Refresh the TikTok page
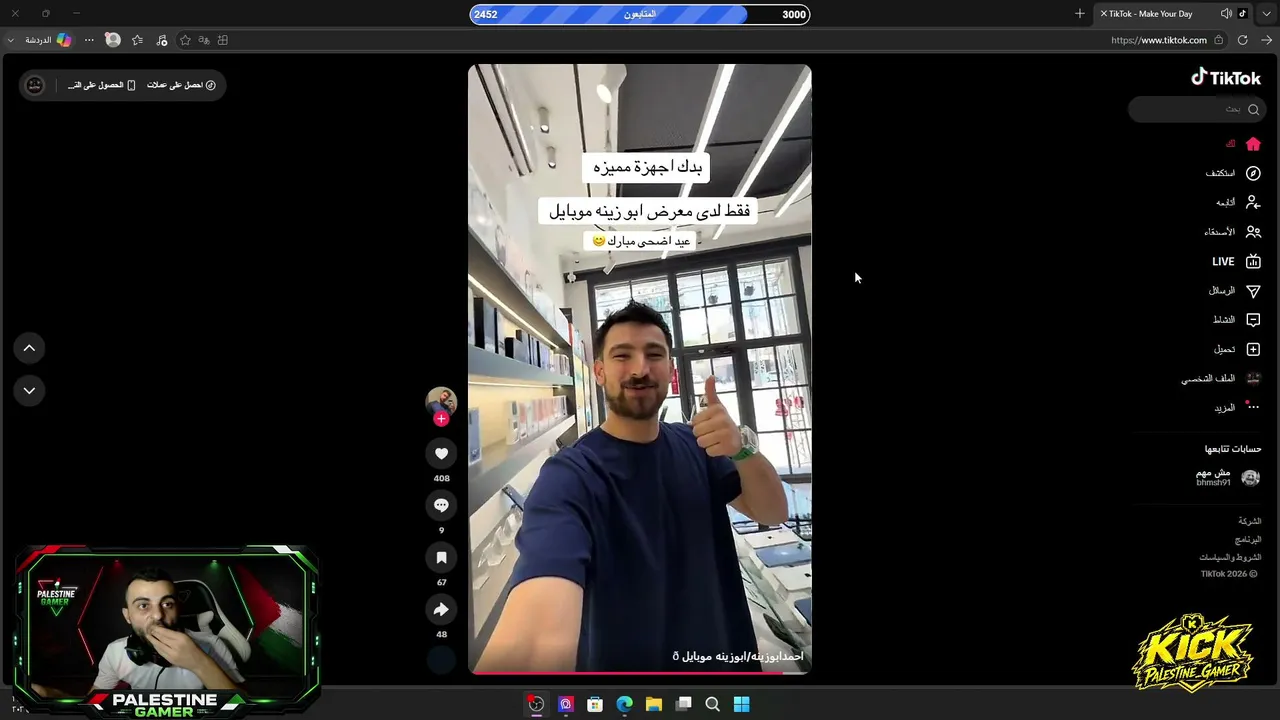Viewport: 1280px width, 720px height. click(x=1243, y=40)
